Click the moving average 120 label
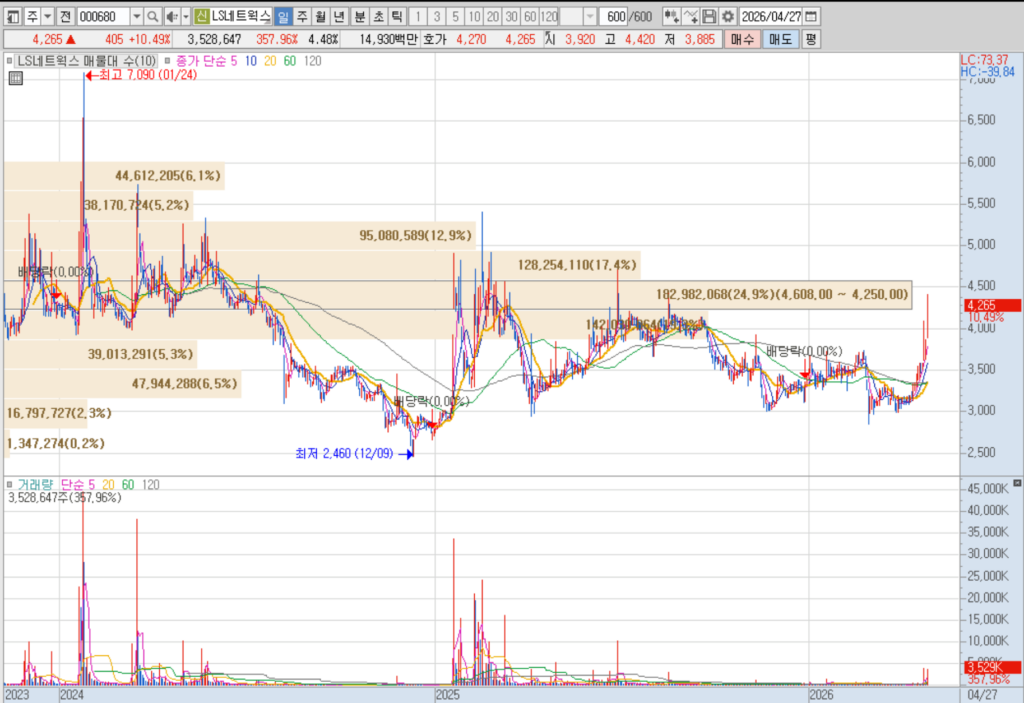The height and width of the screenshot is (703, 1024). (313, 61)
